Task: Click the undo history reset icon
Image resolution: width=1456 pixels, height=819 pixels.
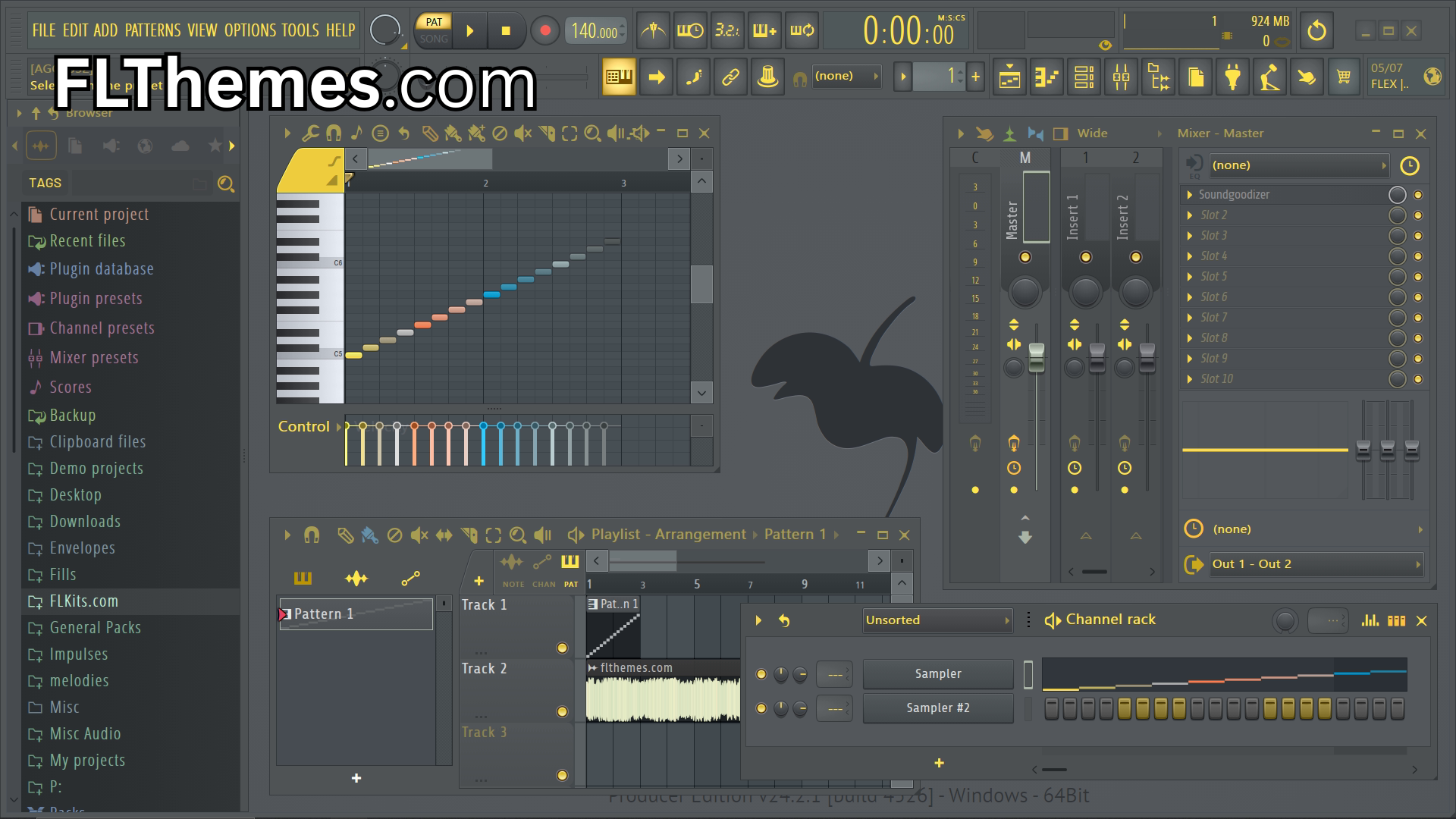Action: [x=1316, y=31]
